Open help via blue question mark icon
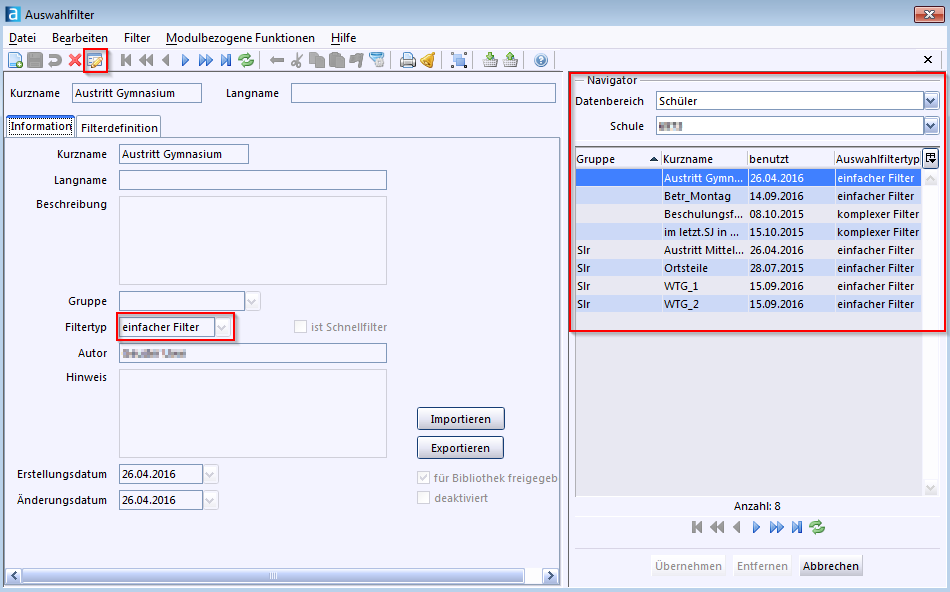 pyautogui.click(x=540, y=60)
